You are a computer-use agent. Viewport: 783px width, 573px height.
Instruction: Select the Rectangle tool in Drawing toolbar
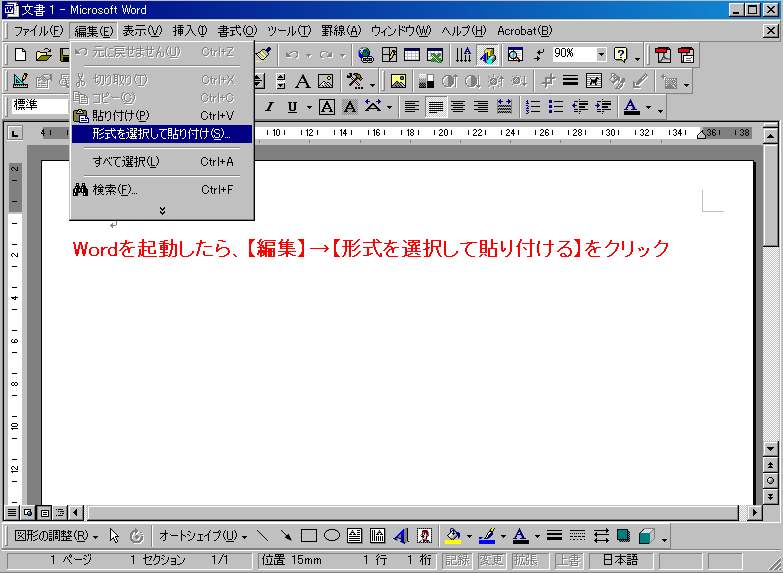309,536
